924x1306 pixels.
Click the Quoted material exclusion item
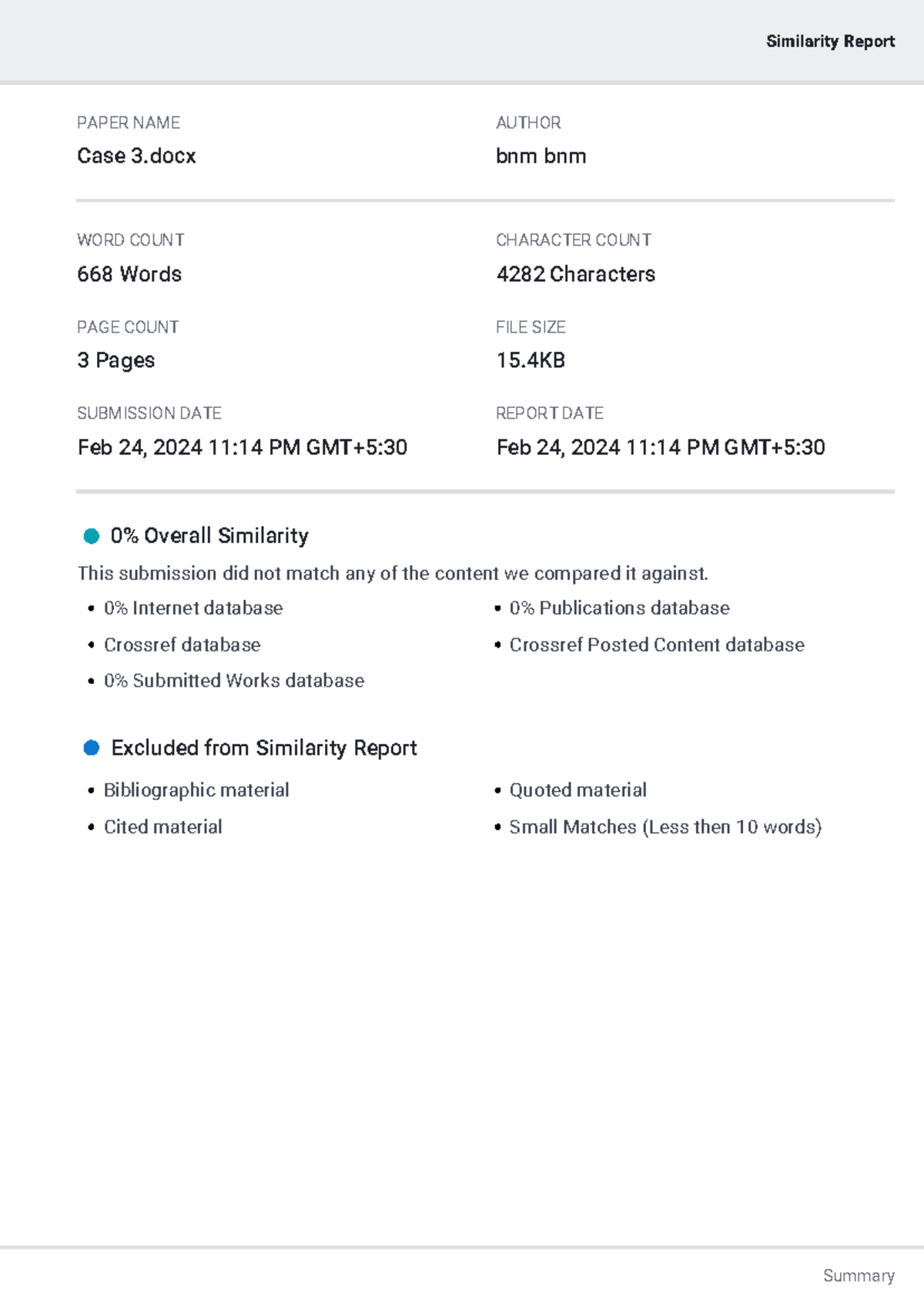click(x=577, y=790)
